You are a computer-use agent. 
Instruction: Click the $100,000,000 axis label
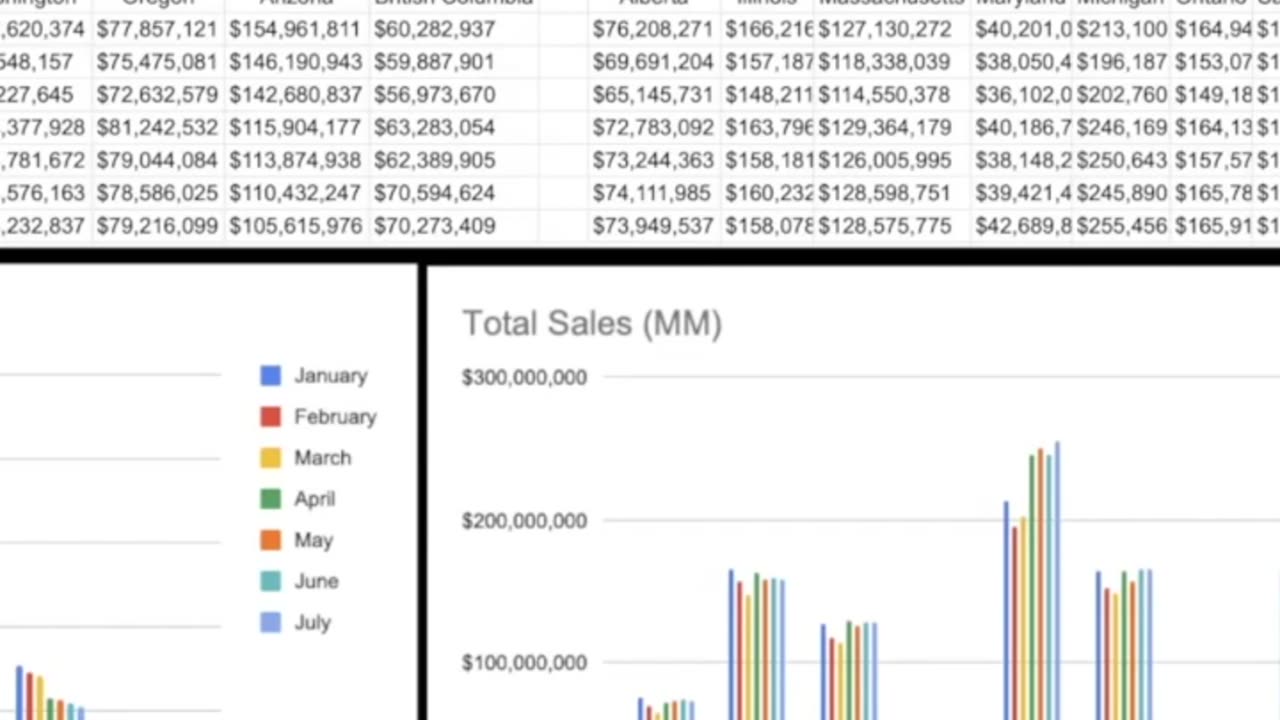tap(524, 662)
